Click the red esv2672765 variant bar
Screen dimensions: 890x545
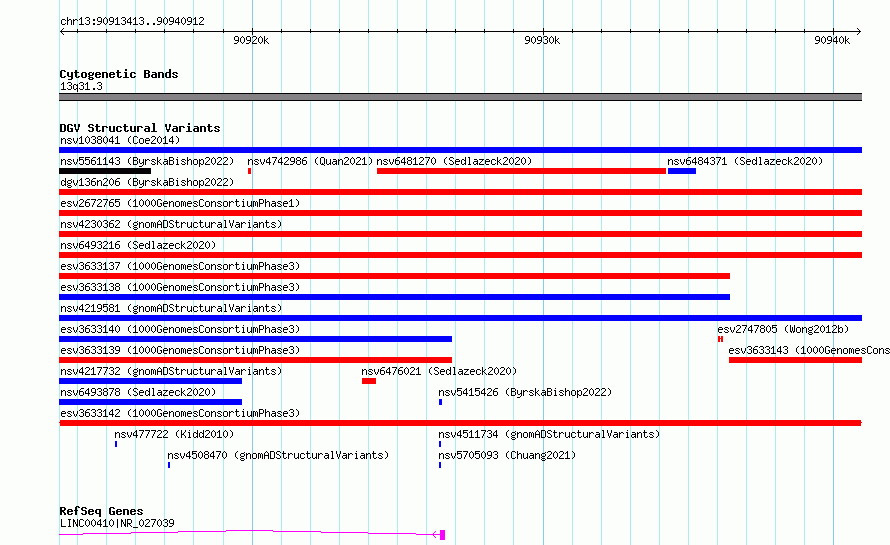[460, 213]
